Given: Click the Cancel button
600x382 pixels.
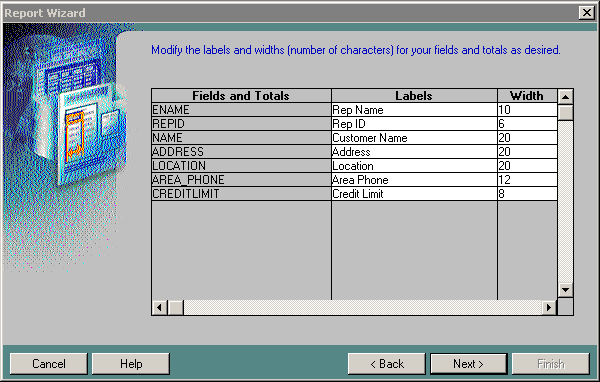Looking at the screenshot, I should tap(49, 364).
